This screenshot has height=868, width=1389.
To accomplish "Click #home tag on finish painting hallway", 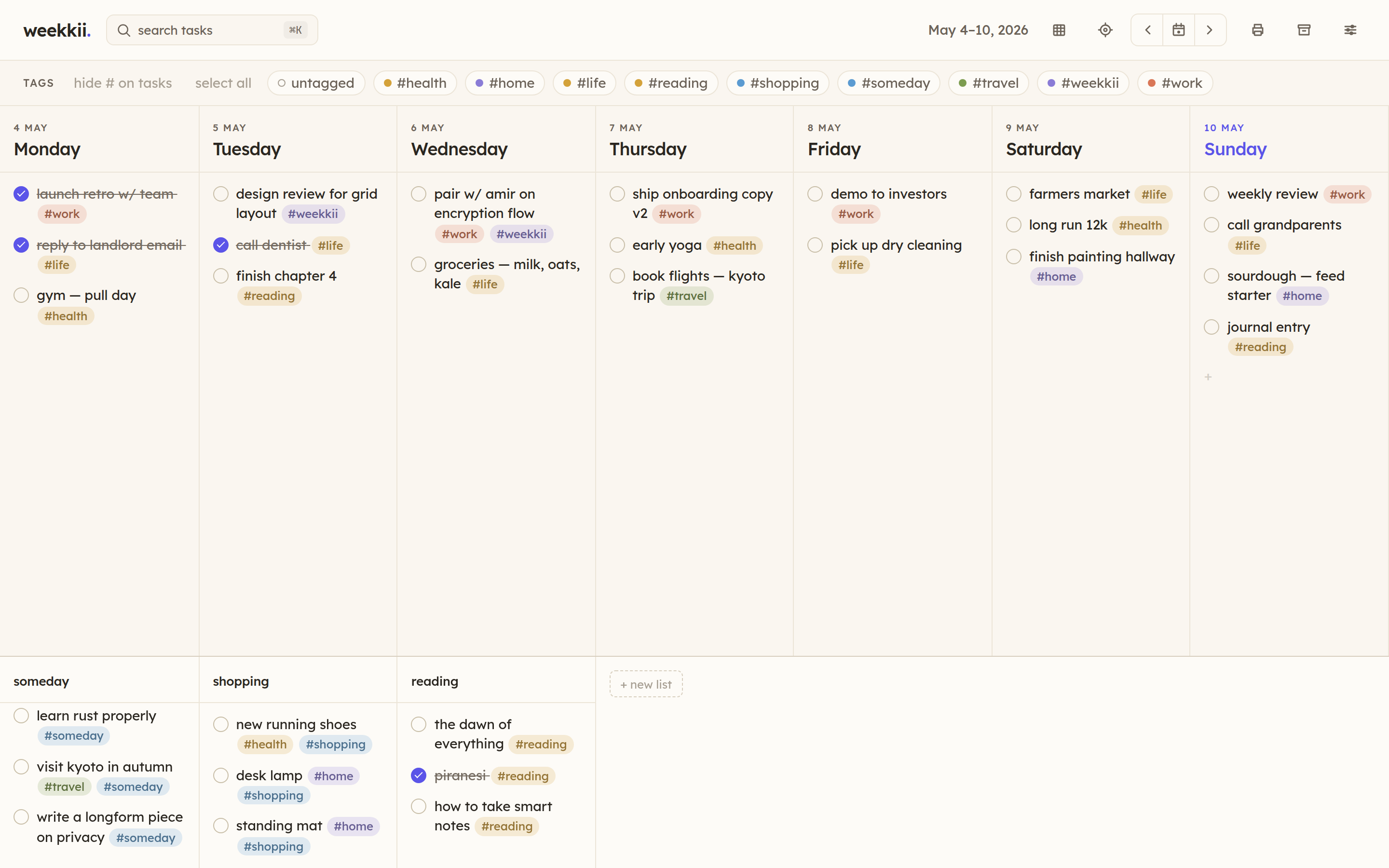I will pos(1056,277).
